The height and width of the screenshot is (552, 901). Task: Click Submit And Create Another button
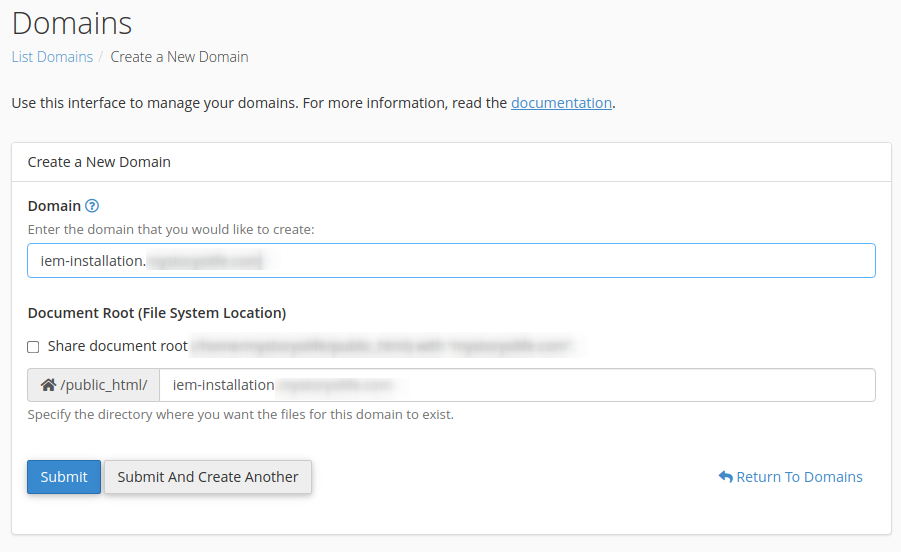(x=208, y=477)
